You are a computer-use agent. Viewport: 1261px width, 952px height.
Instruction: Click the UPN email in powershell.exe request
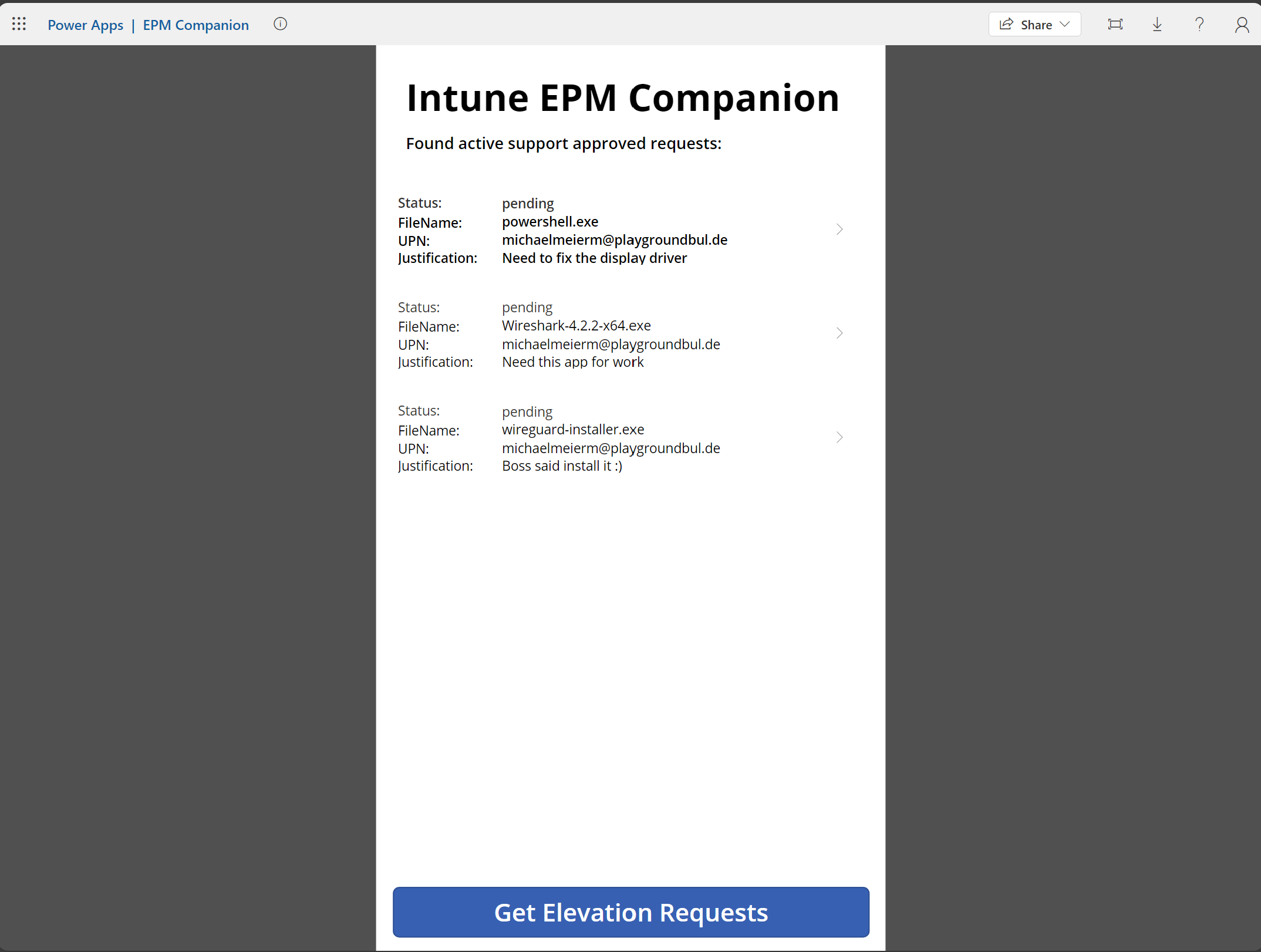[x=615, y=240]
